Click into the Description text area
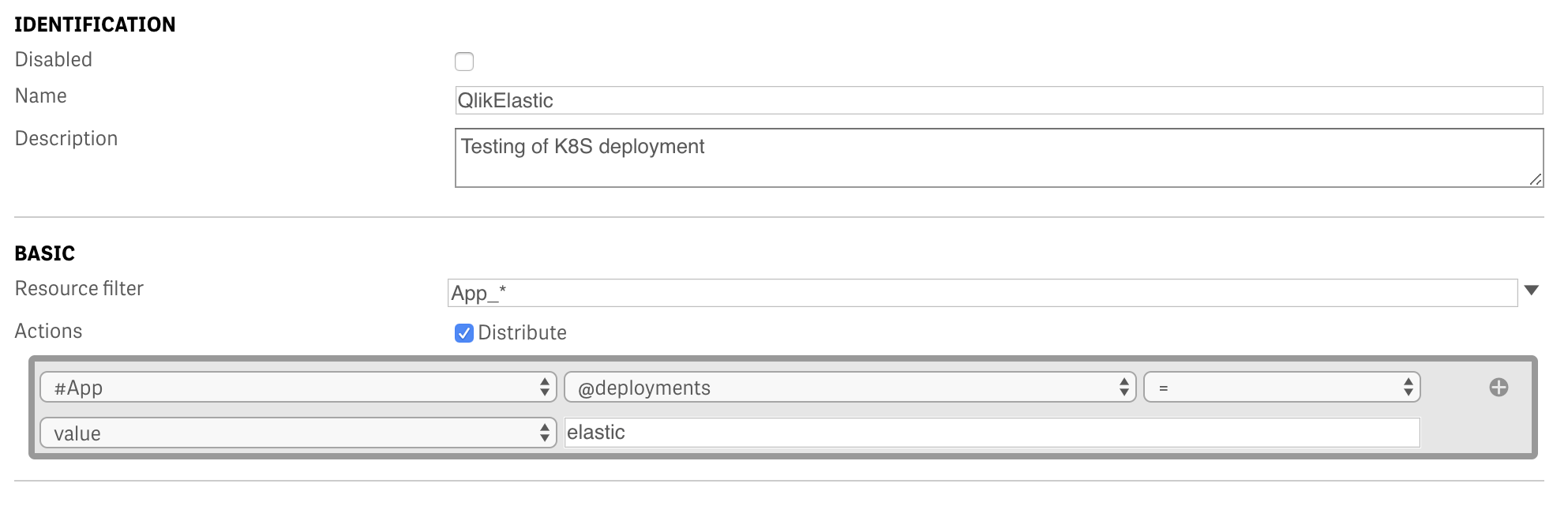 coord(999,158)
